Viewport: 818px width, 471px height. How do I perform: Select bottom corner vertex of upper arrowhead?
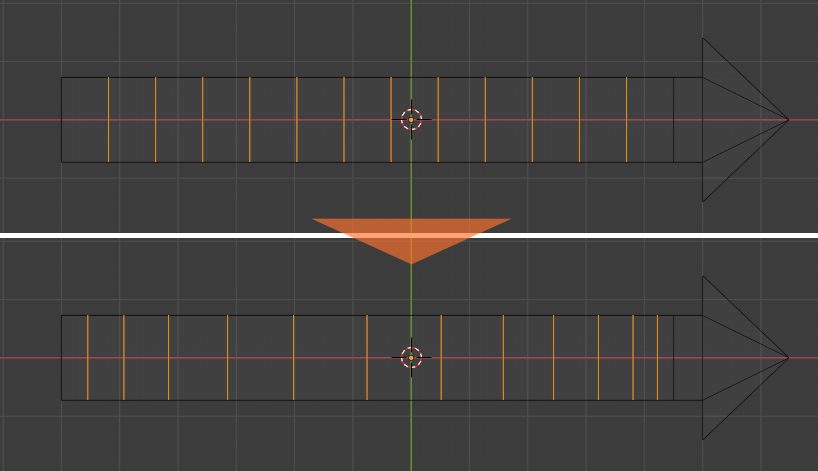703,201
